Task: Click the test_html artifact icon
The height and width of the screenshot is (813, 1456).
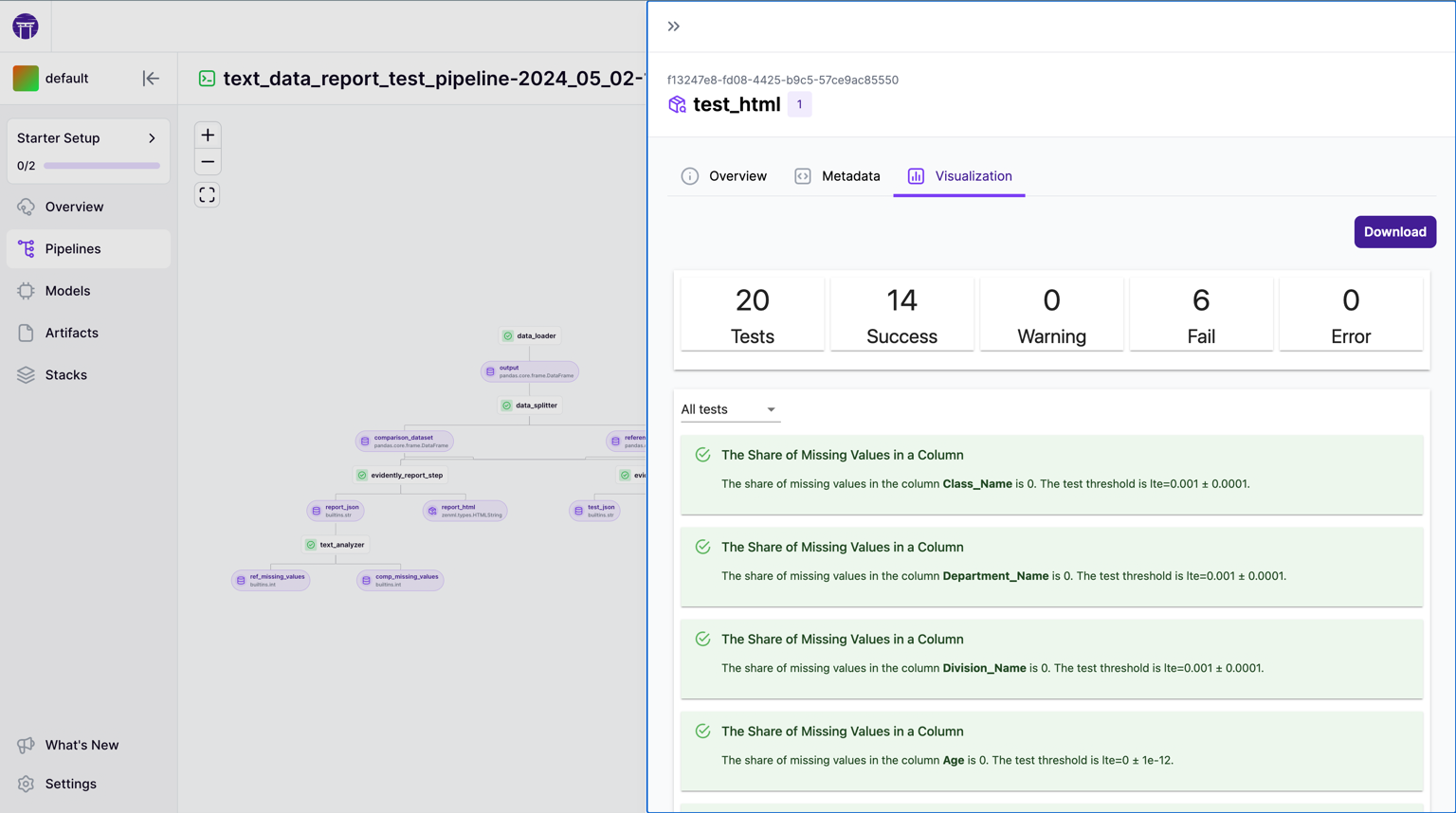Action: tap(677, 104)
